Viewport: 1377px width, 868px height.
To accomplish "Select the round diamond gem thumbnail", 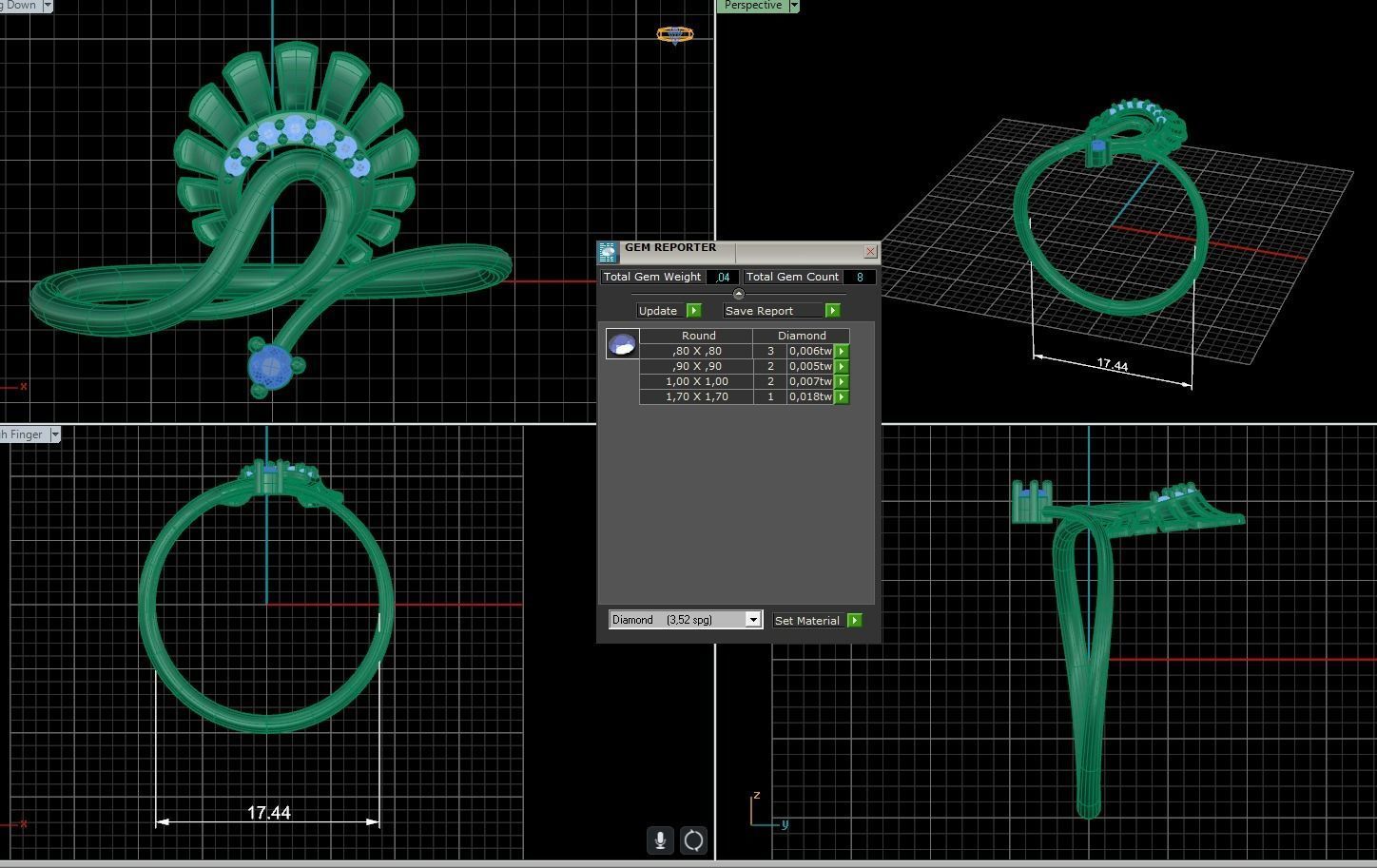I will pos(622,344).
